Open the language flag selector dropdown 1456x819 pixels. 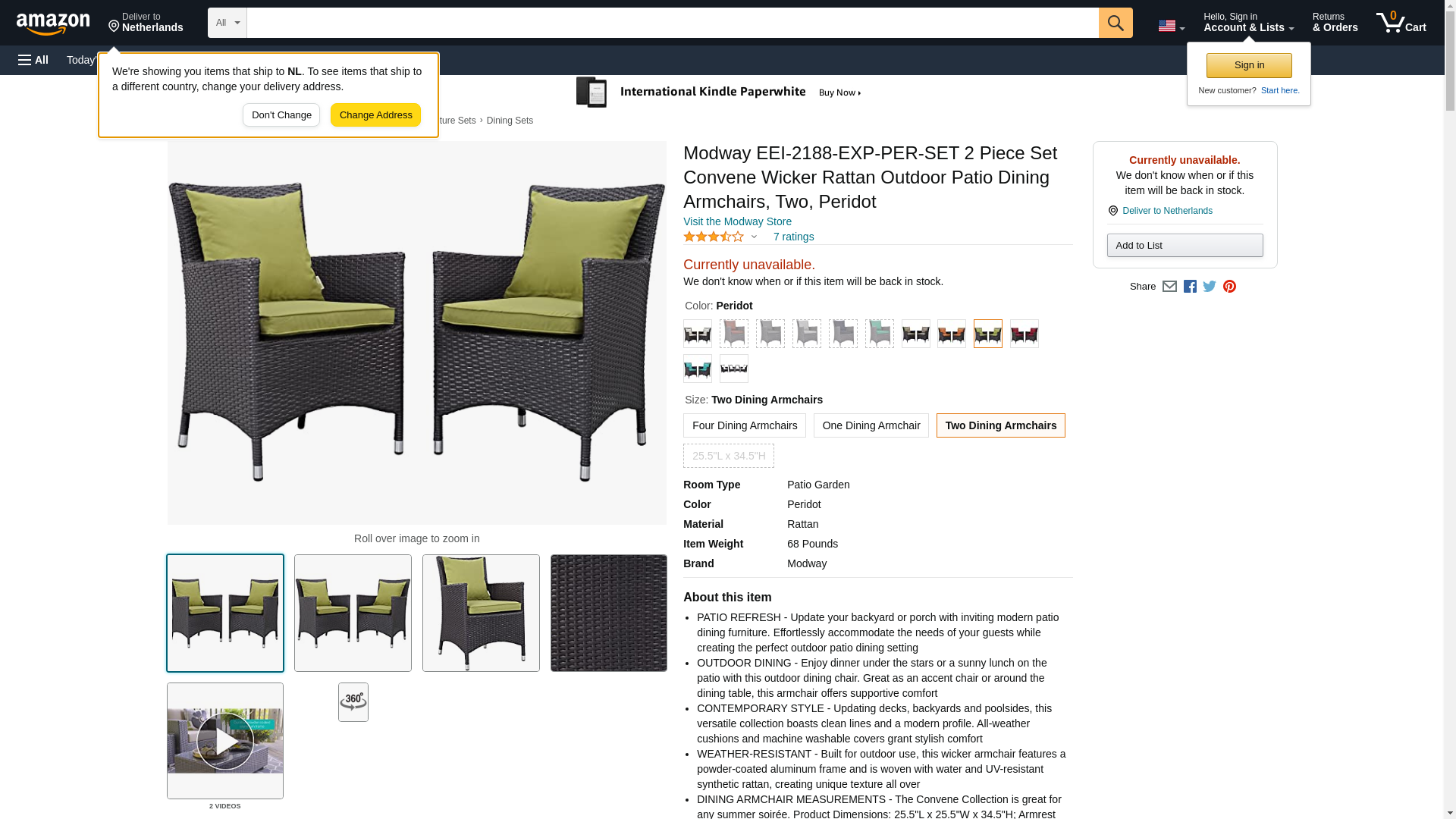point(1171,27)
